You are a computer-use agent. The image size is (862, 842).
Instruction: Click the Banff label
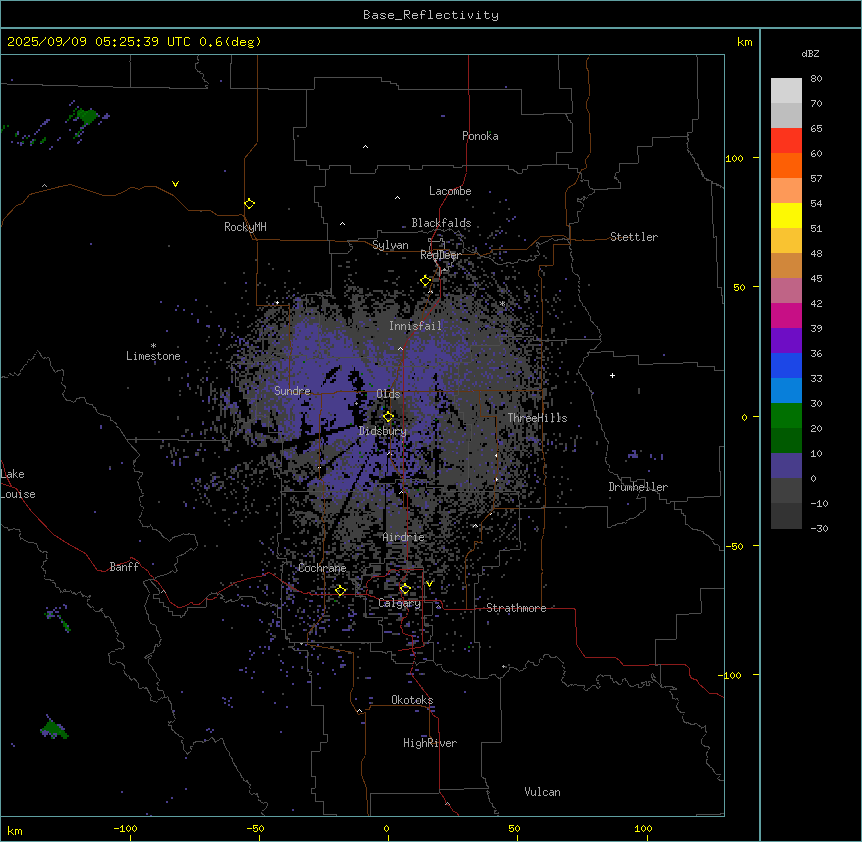pos(124,567)
